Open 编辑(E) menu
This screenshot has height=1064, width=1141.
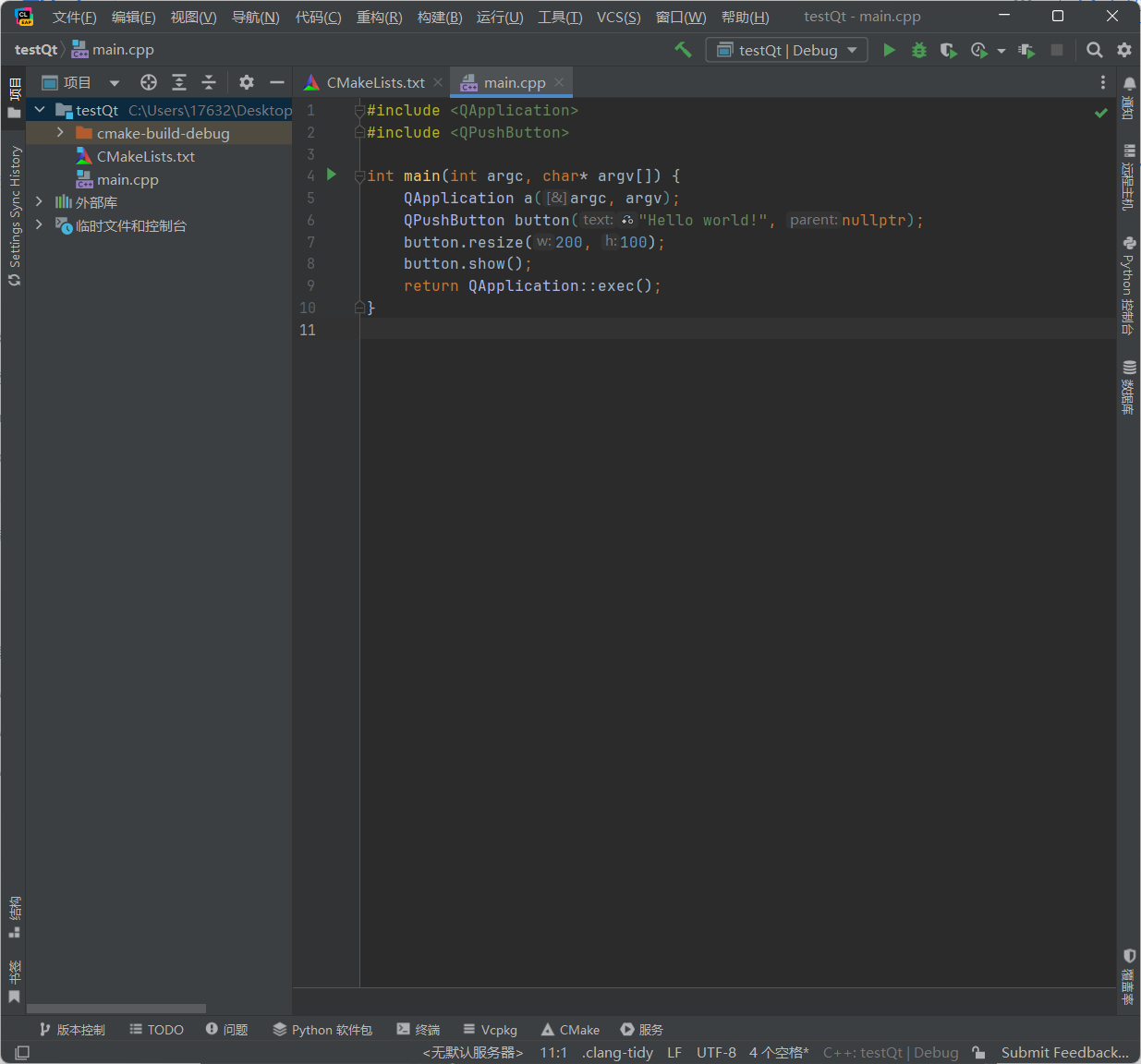point(133,18)
